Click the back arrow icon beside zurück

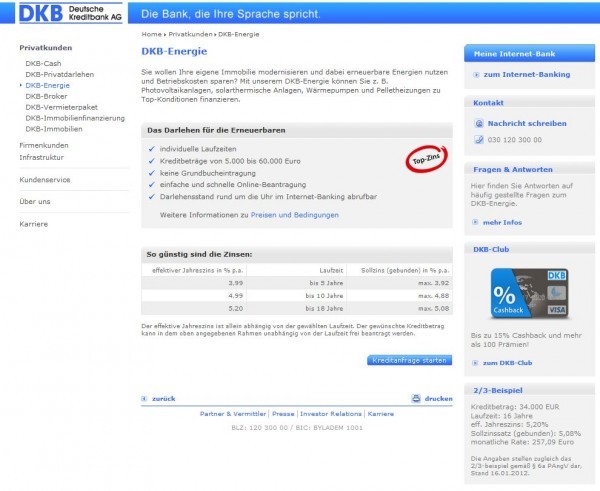(144, 399)
